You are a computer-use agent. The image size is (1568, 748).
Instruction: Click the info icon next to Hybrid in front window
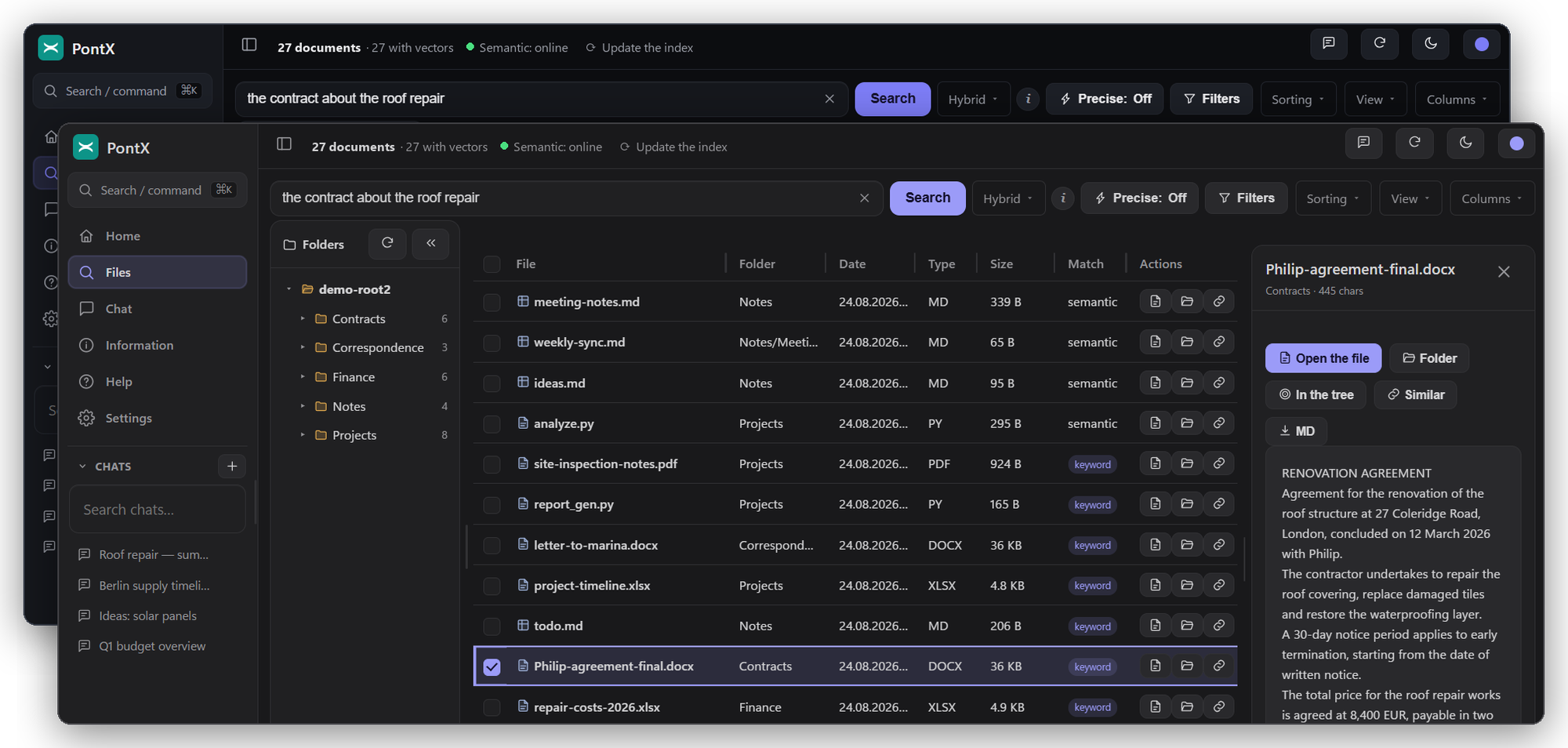click(1062, 198)
